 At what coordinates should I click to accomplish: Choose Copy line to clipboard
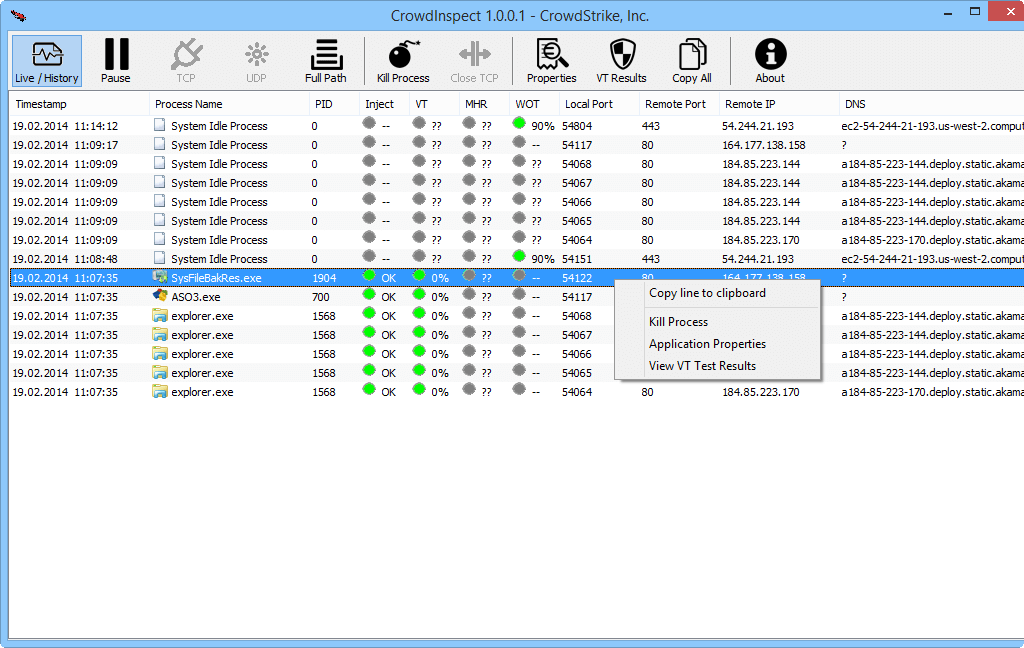click(x=707, y=293)
